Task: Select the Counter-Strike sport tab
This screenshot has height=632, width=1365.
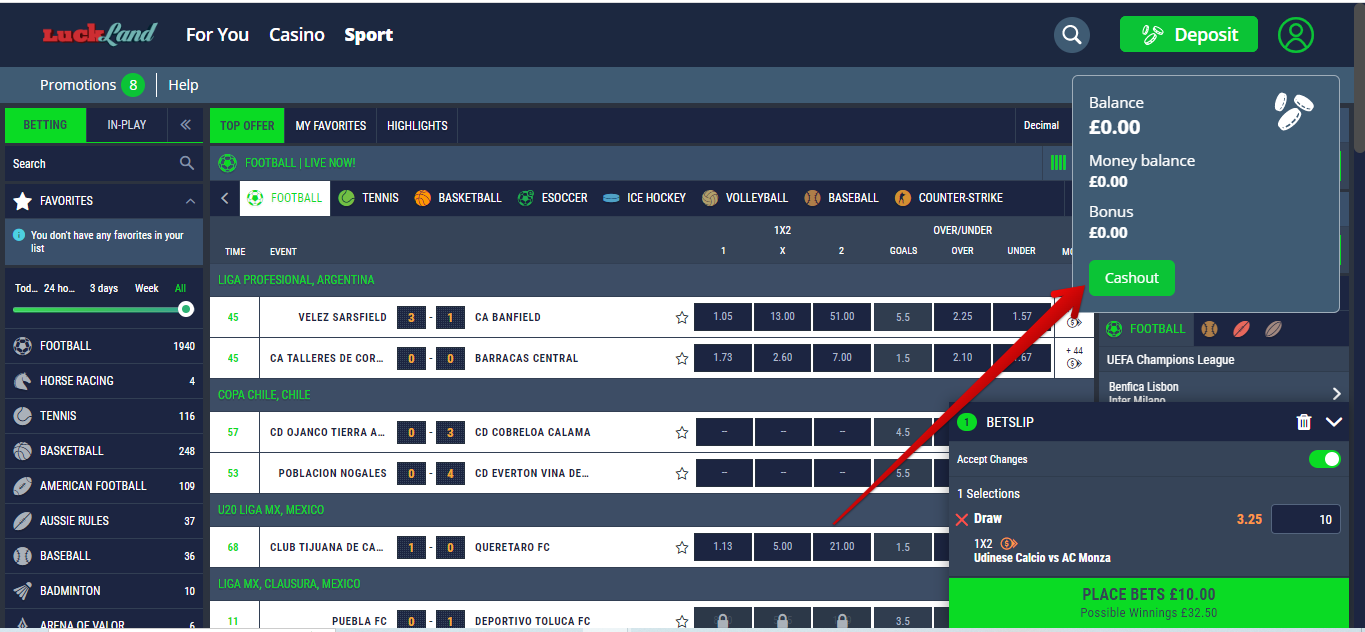Action: pyautogui.click(x=948, y=198)
